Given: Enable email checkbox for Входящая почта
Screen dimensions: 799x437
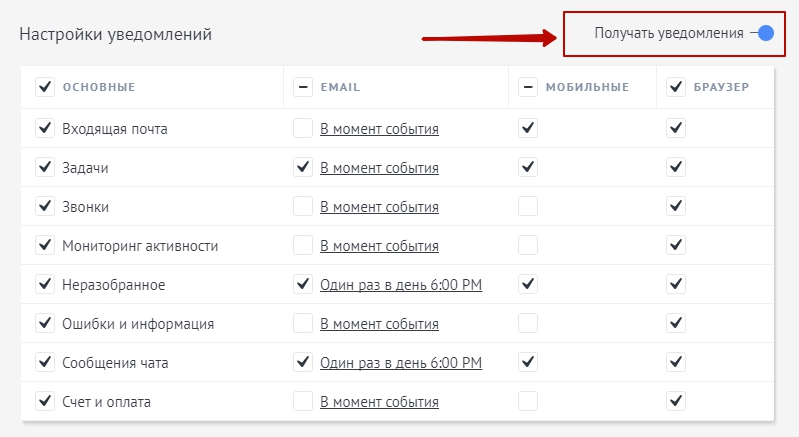Looking at the screenshot, I should (302, 128).
